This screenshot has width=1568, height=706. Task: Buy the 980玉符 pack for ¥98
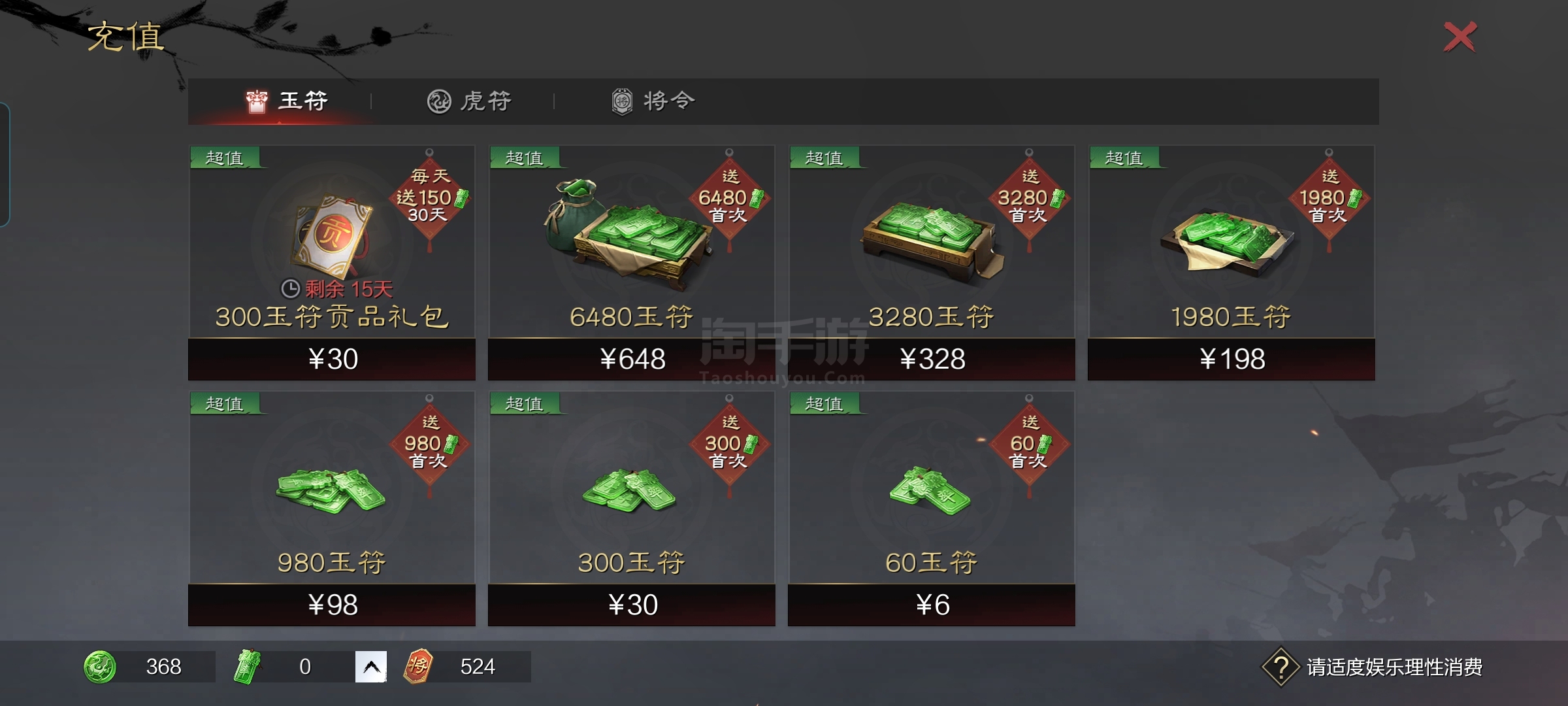(x=332, y=605)
